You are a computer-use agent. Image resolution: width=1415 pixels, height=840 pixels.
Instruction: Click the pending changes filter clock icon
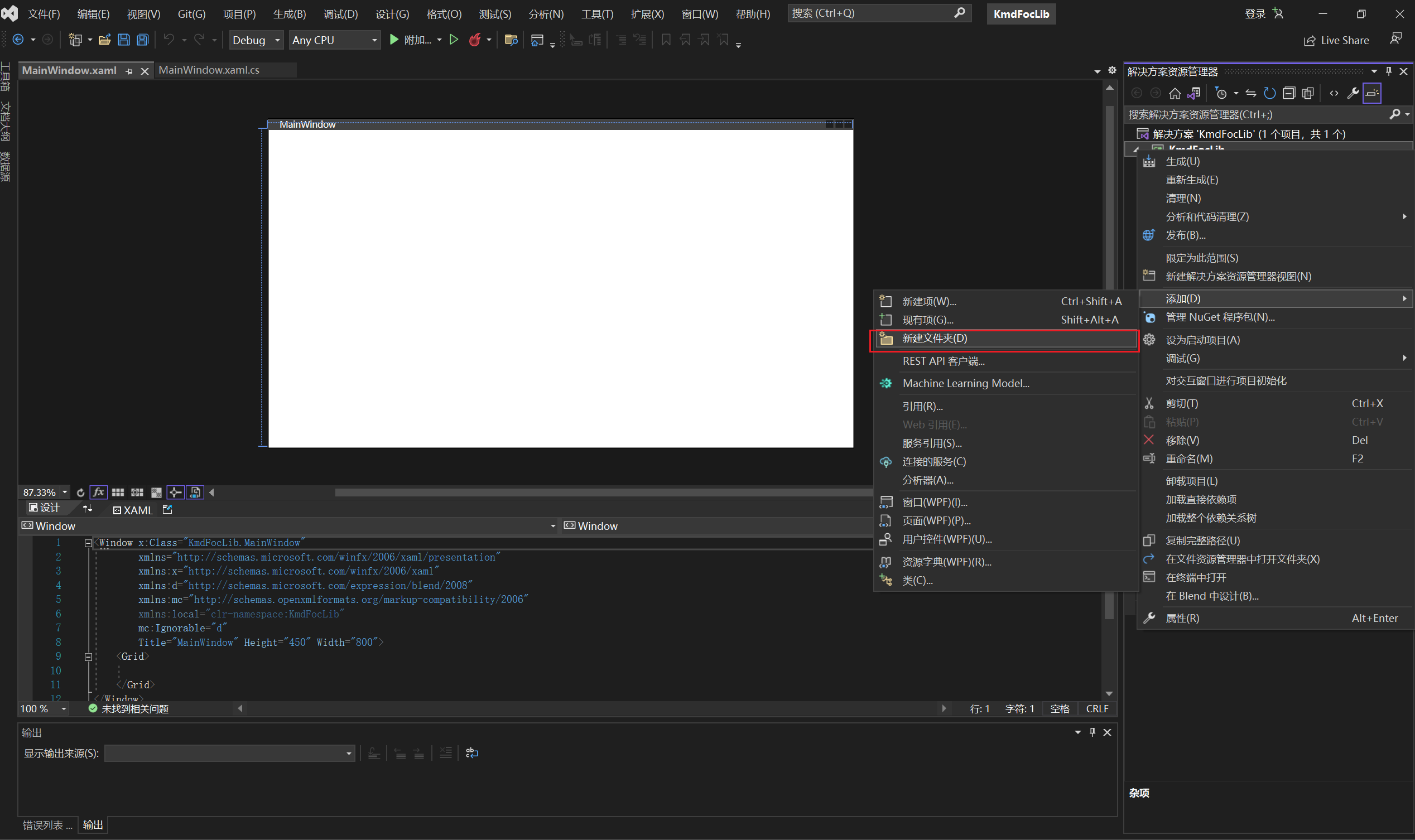coord(1221,93)
